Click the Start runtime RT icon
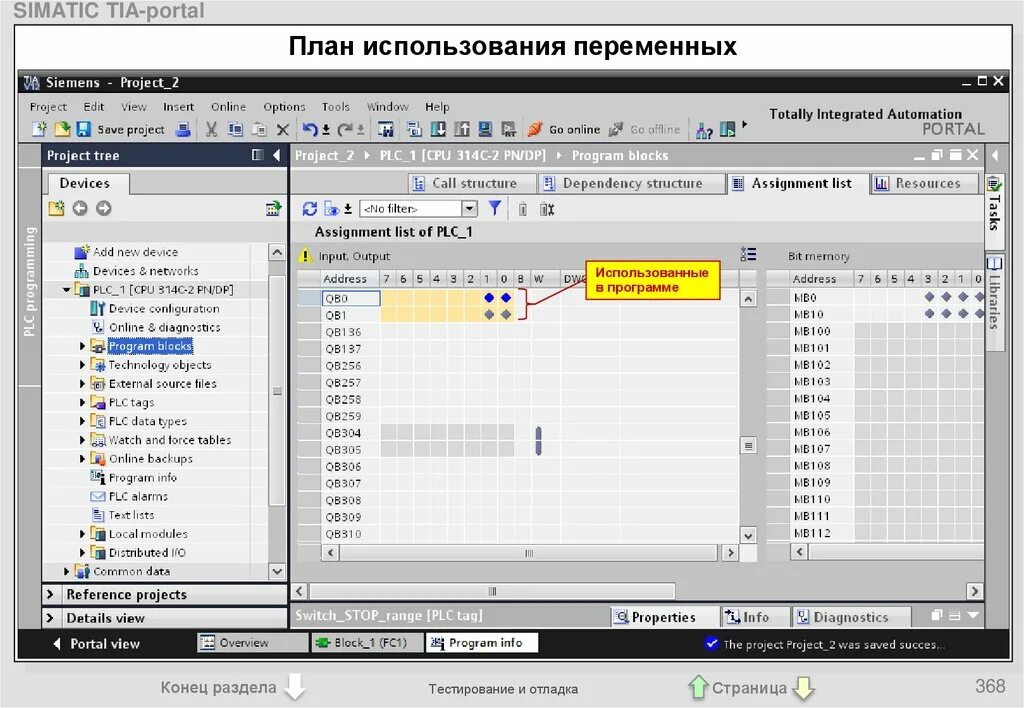Viewport: 1024px width, 708px height. click(508, 129)
